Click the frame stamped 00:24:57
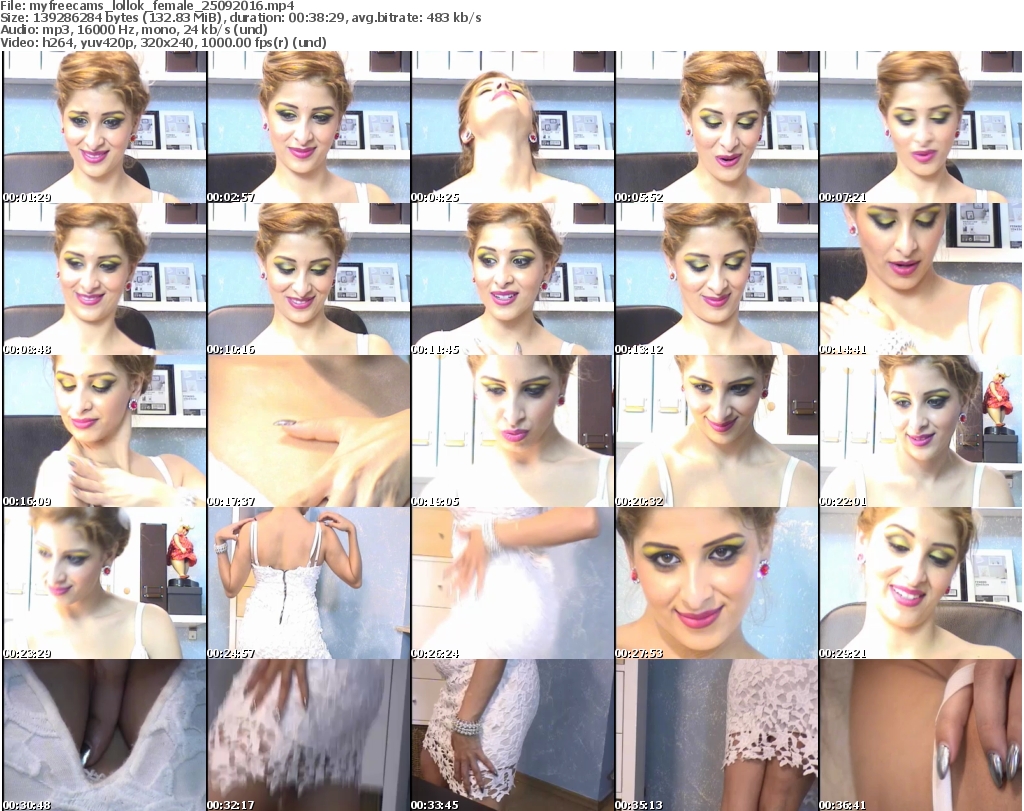The image size is (1024, 811). click(x=308, y=583)
